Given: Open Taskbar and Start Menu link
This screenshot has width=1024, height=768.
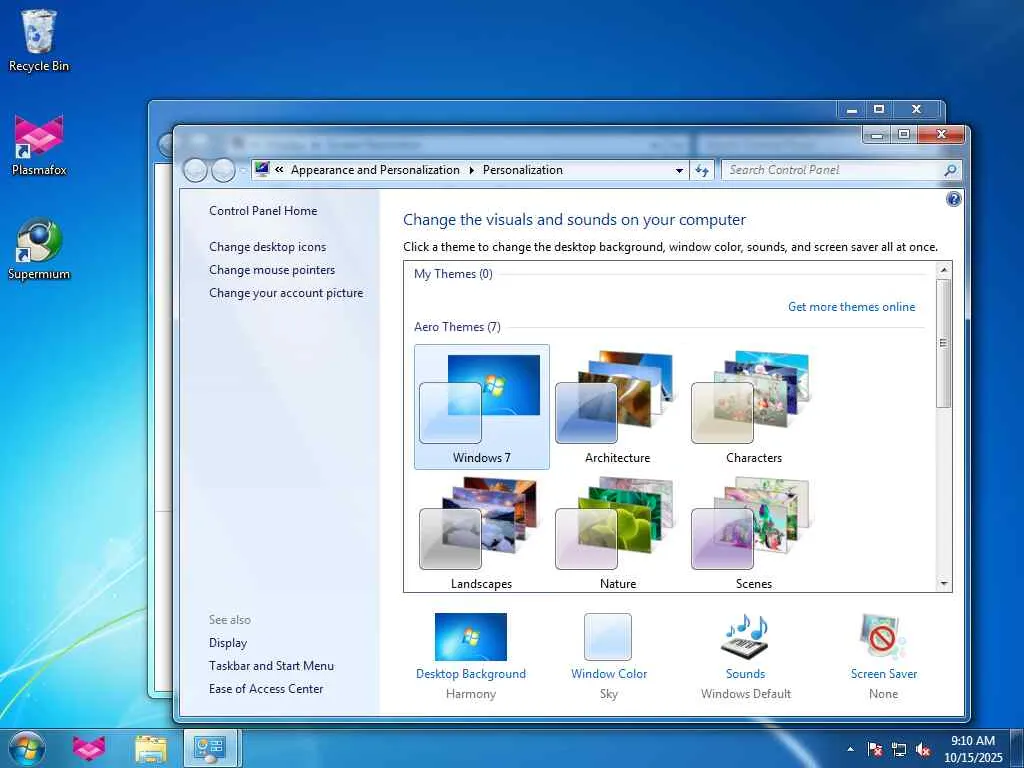Looking at the screenshot, I should coord(271,666).
